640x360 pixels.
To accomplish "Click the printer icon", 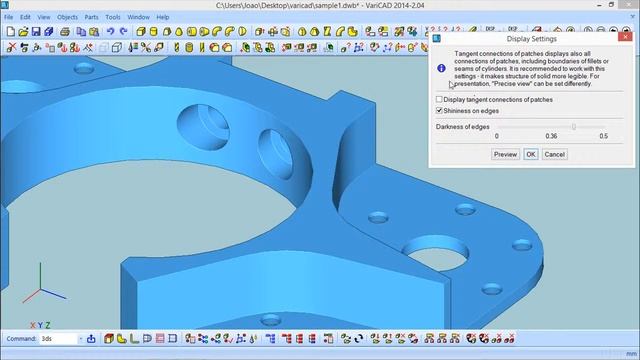I will click(x=64, y=31).
